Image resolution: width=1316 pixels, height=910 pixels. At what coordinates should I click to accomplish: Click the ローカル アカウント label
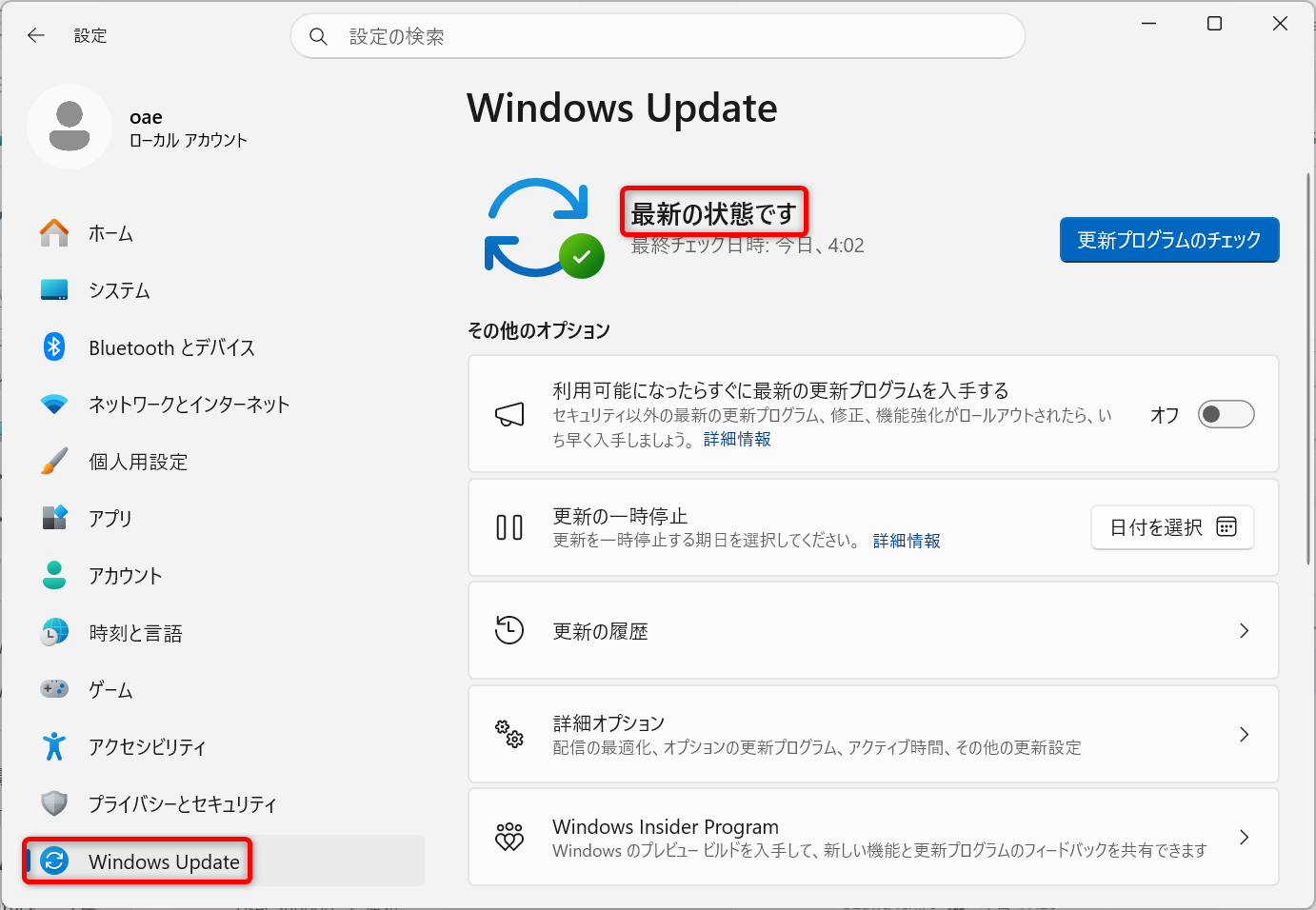click(189, 140)
